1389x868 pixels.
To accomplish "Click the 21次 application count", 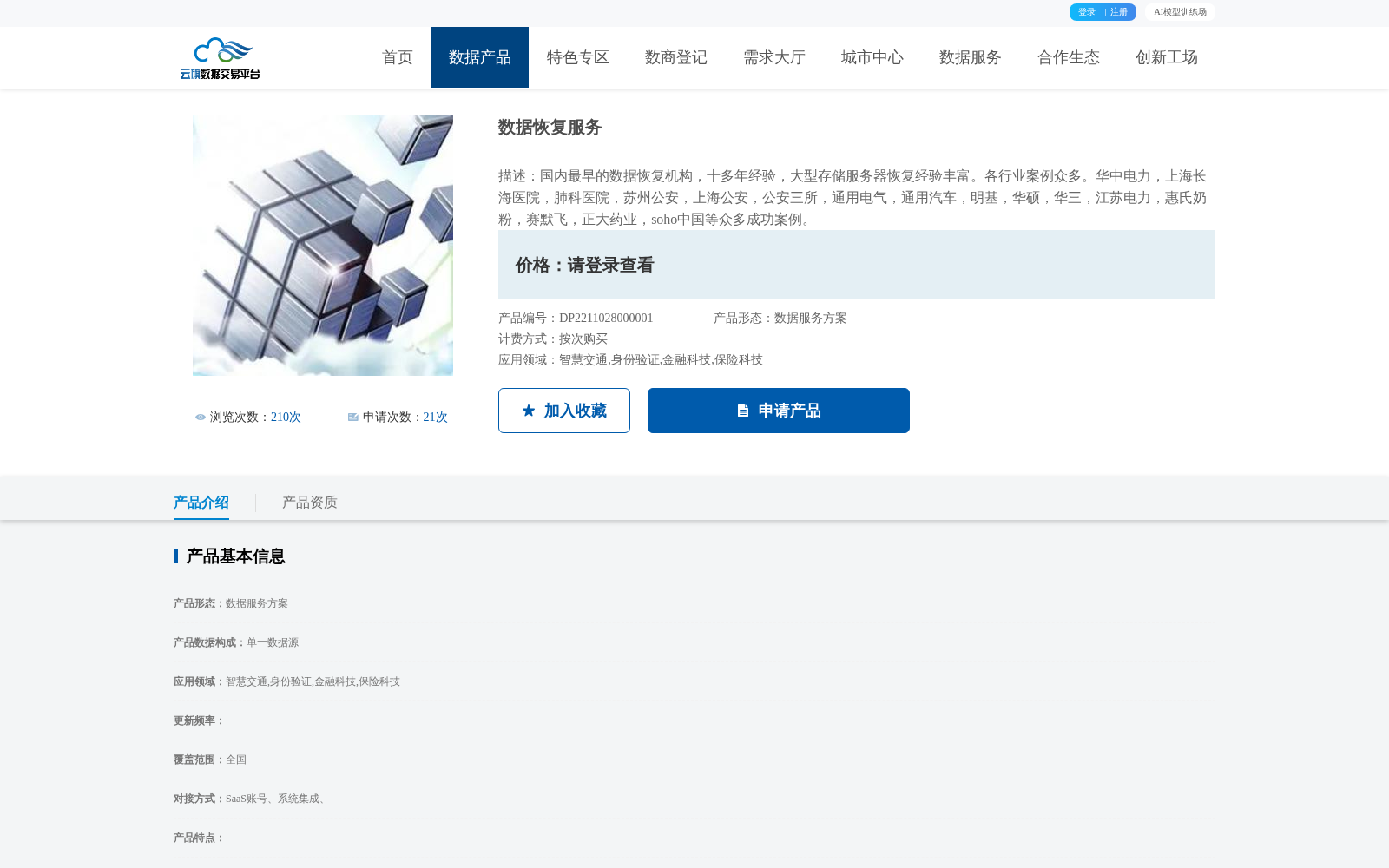I will 435,418.
